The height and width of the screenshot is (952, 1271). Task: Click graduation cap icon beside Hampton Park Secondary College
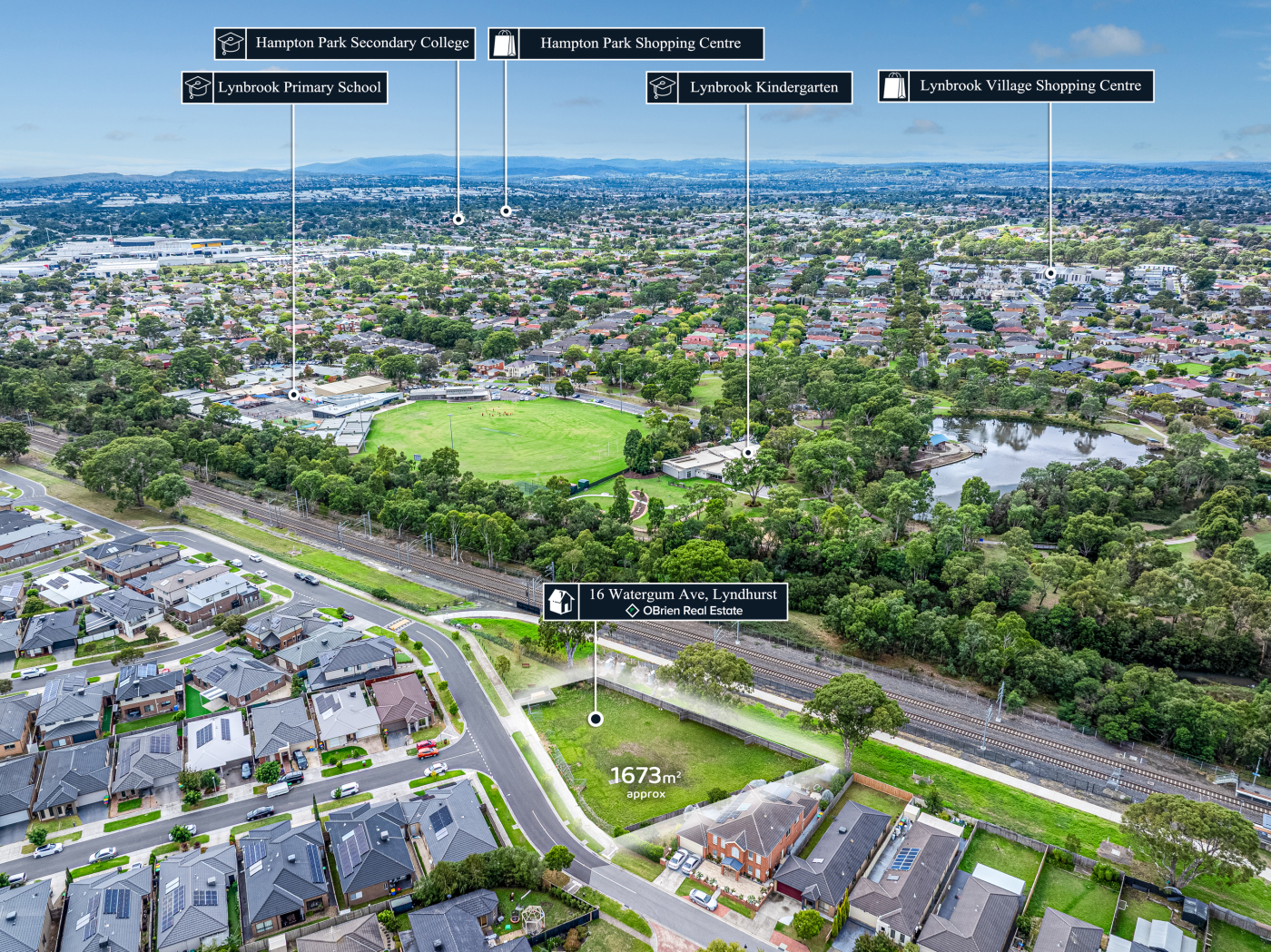[x=231, y=44]
